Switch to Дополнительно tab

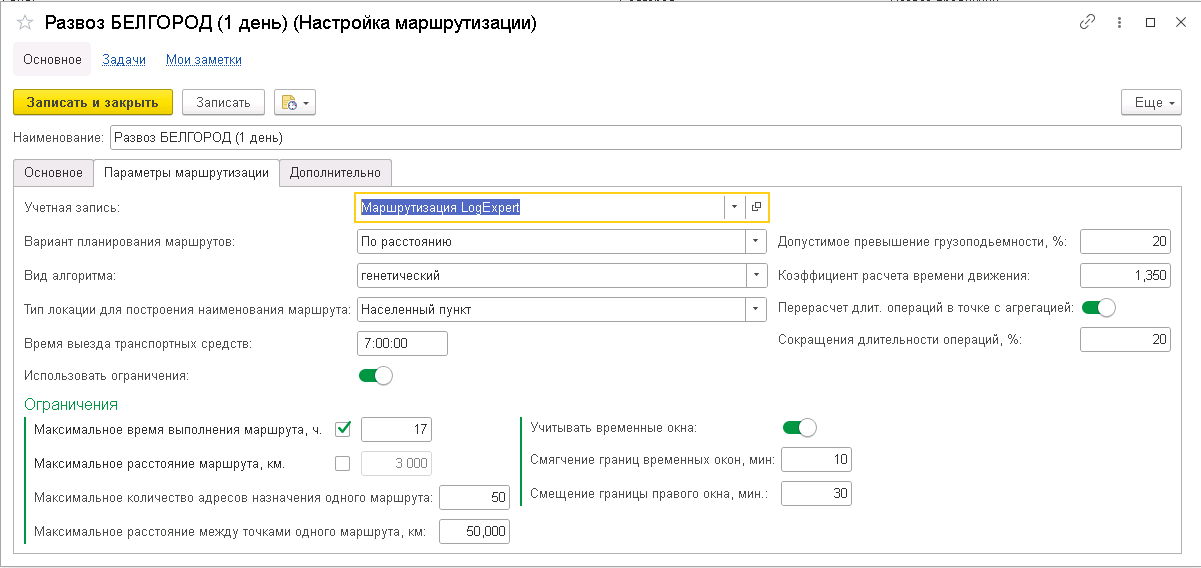[335, 172]
